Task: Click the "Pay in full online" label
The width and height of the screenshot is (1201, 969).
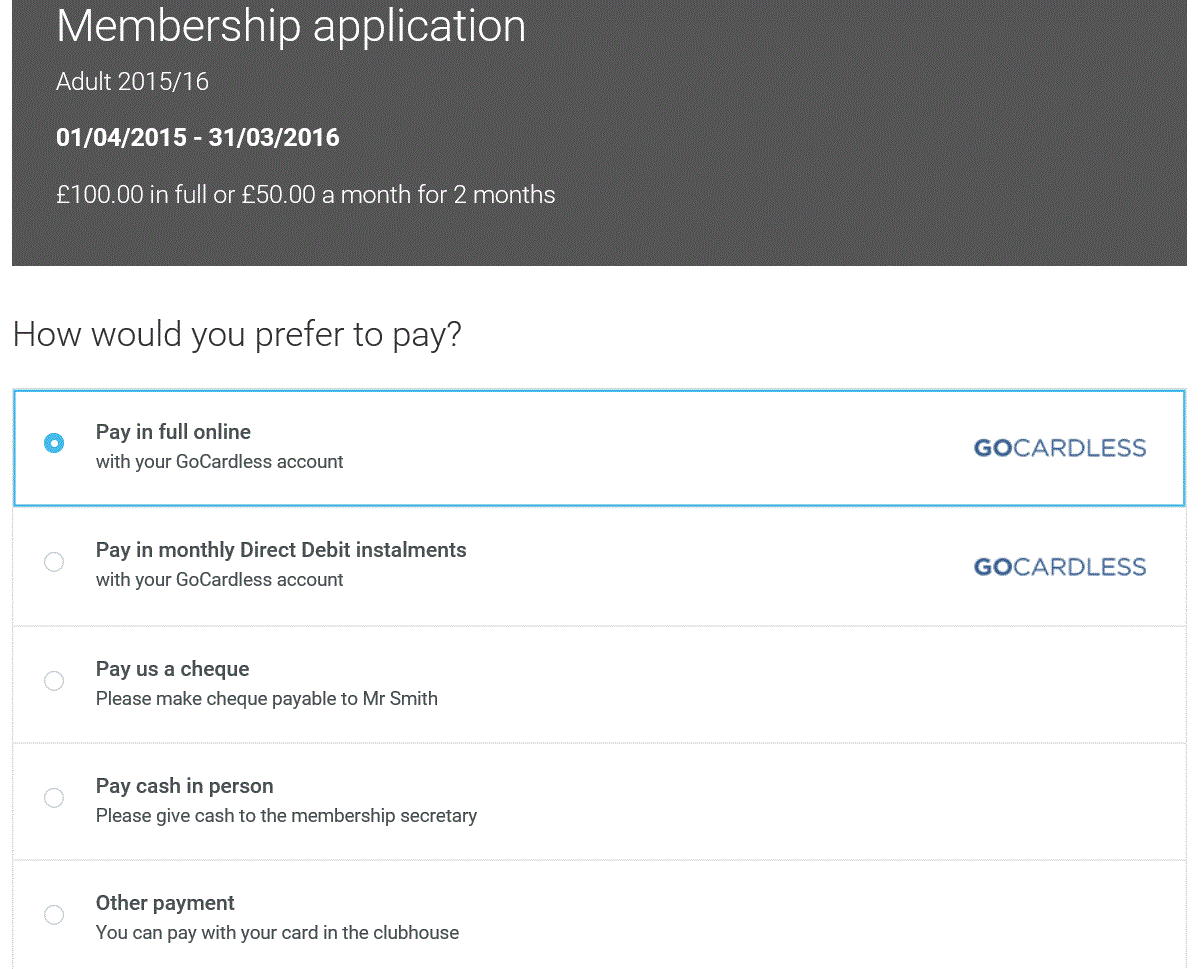Action: [x=173, y=432]
